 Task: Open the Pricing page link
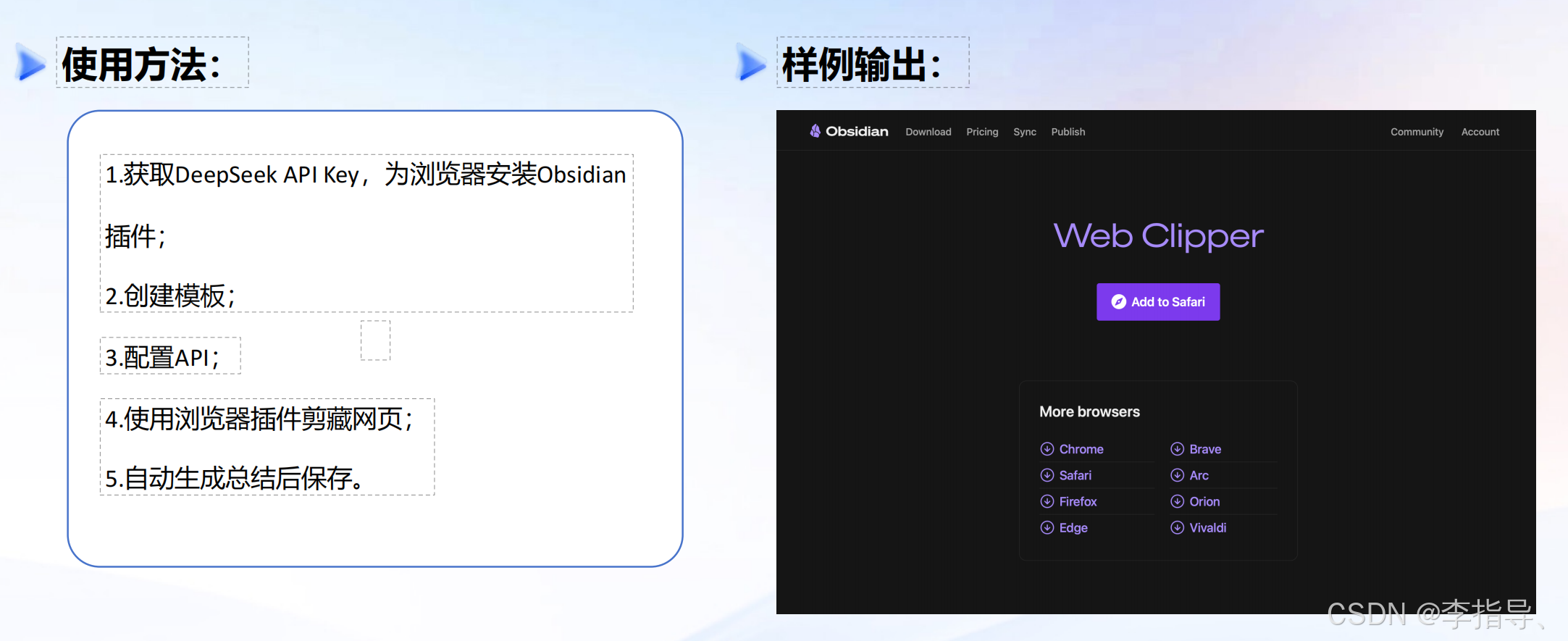pyautogui.click(x=982, y=132)
